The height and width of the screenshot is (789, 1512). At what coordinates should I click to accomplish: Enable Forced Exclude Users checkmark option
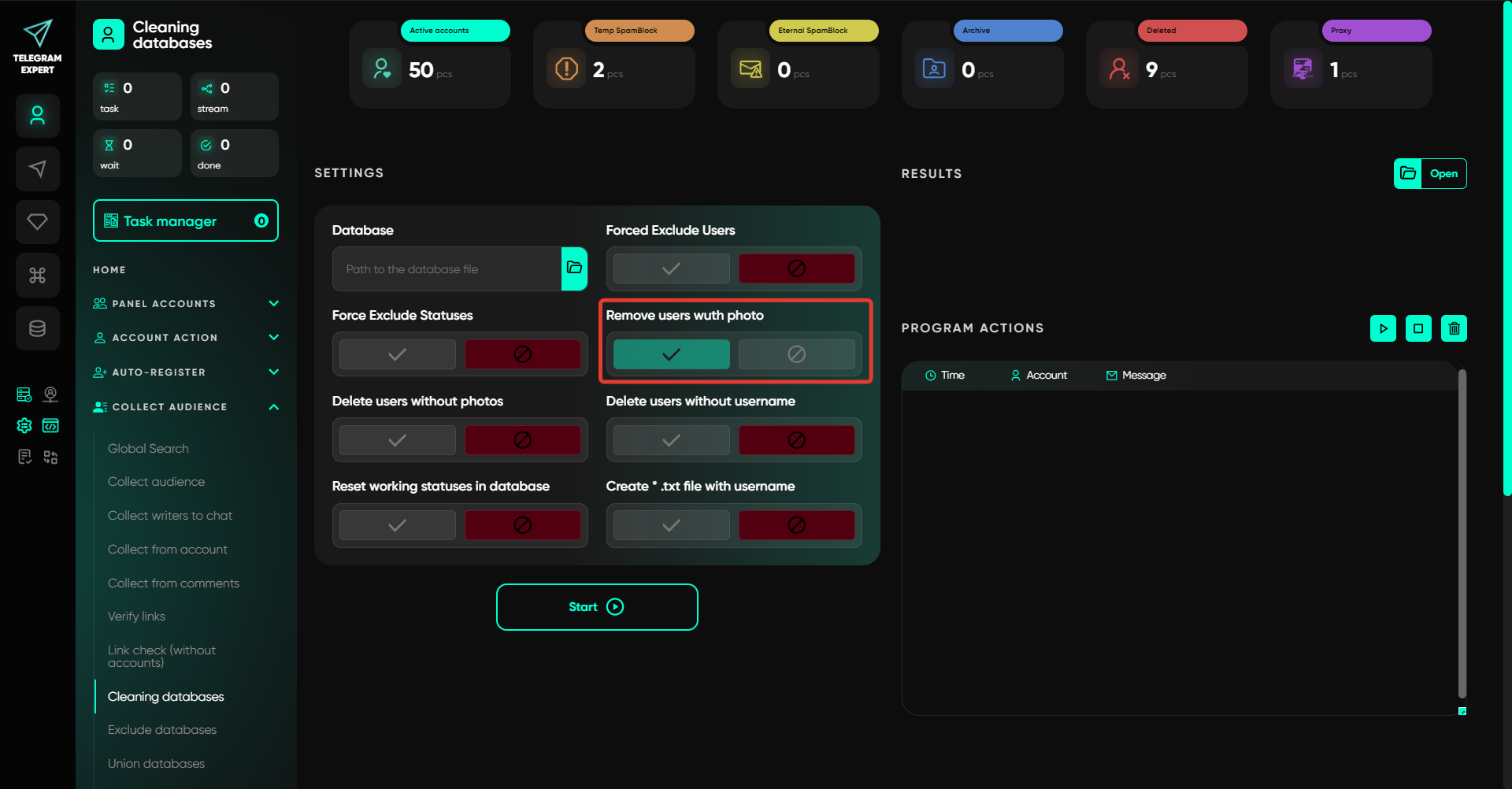point(671,269)
